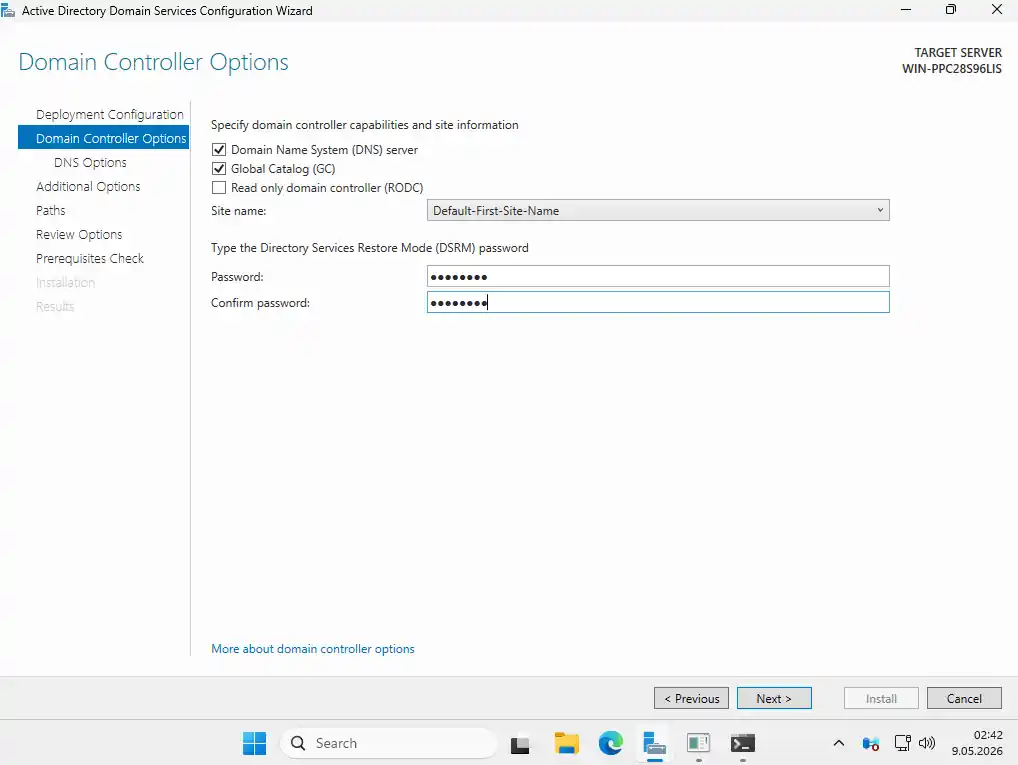Focus the Confirm password field
The height and width of the screenshot is (765, 1018).
658,302
